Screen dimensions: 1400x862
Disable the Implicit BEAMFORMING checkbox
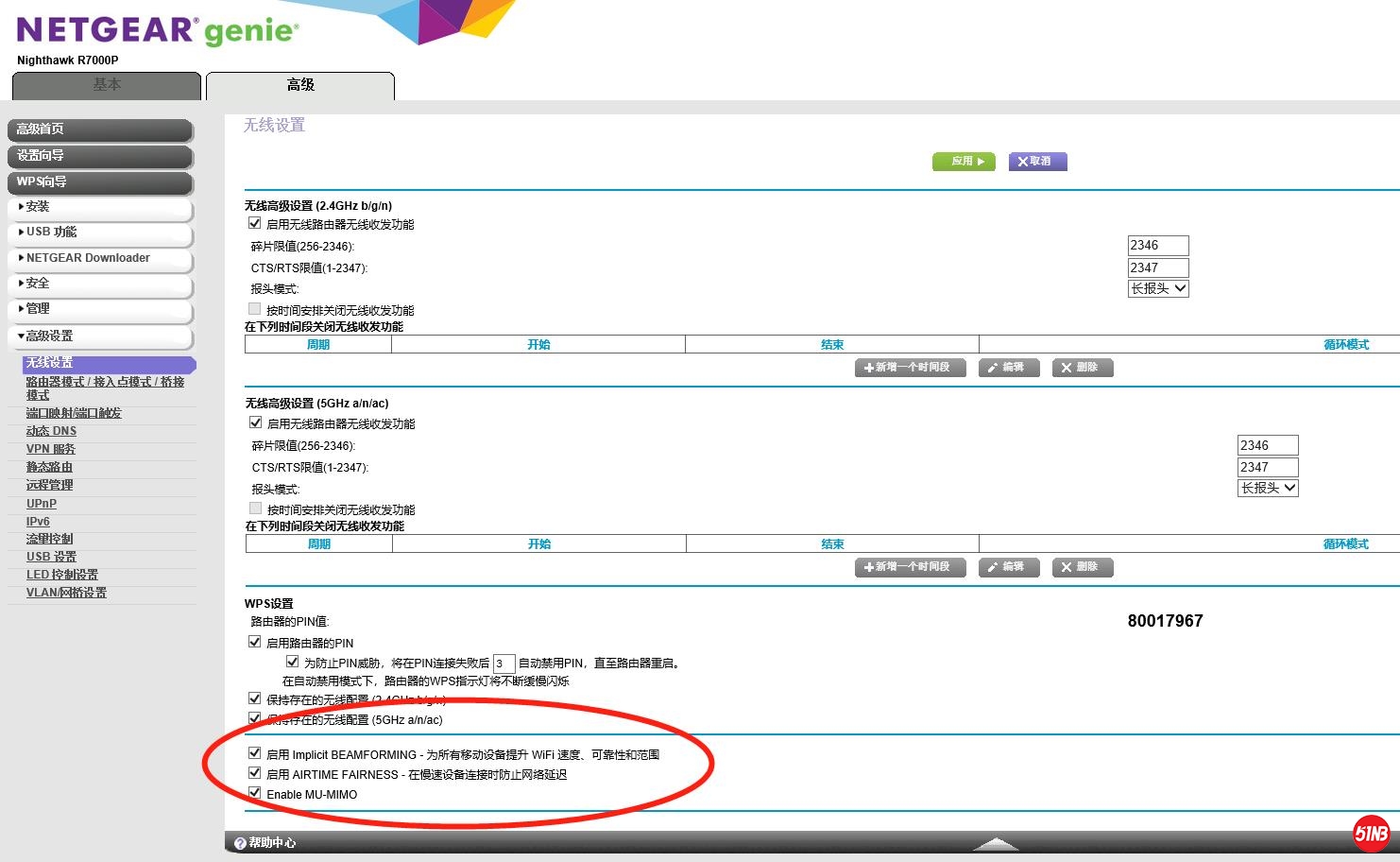[255, 753]
